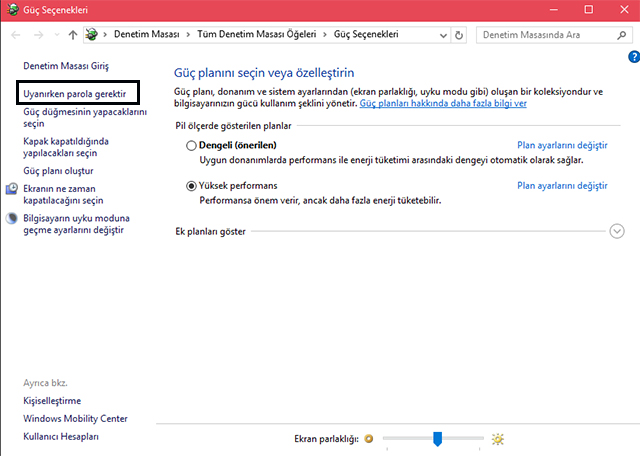The height and width of the screenshot is (456, 640).
Task: Click the dim brightness icon
Action: coord(369,439)
